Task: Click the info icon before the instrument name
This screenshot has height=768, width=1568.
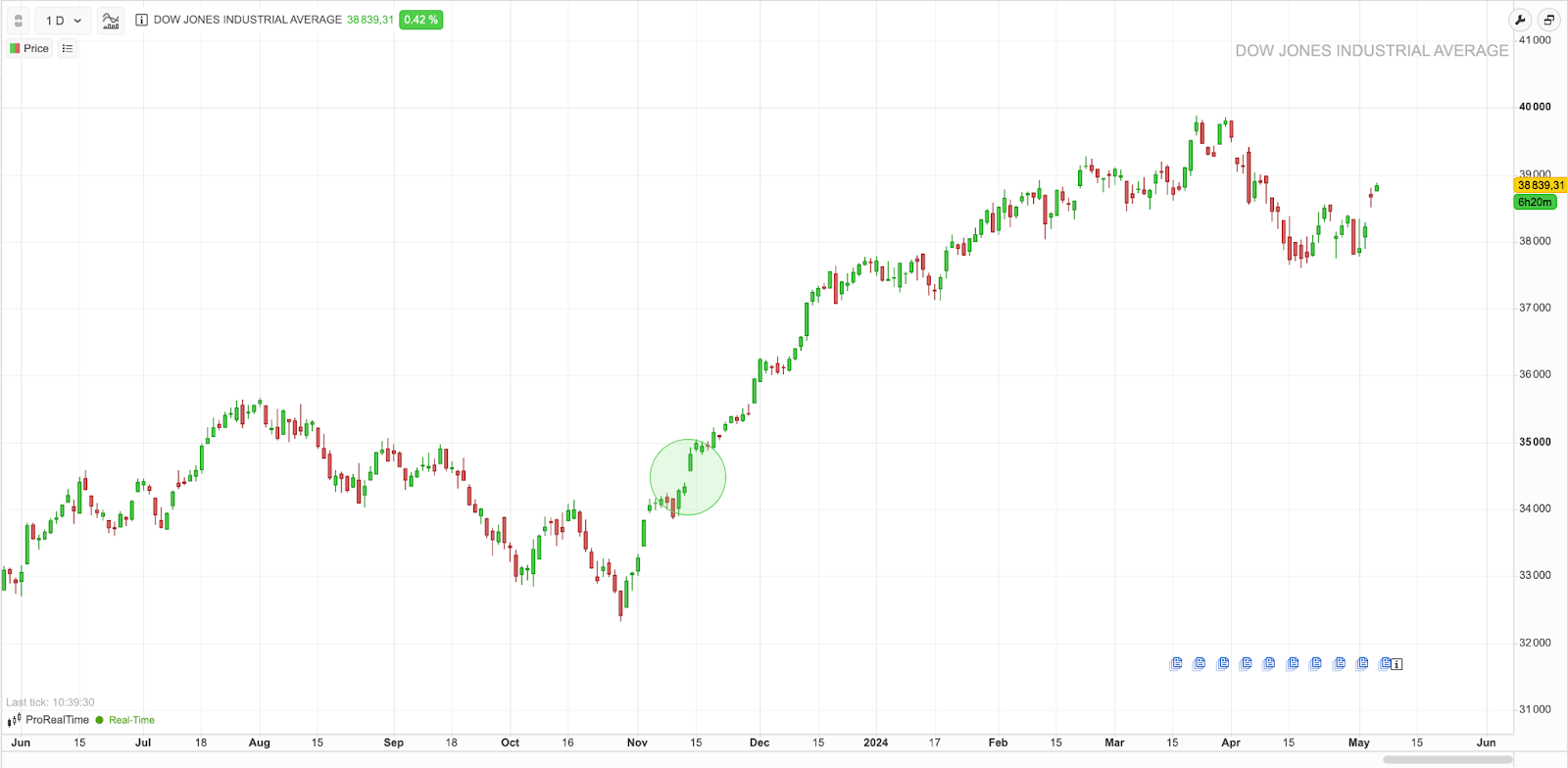Action: [x=141, y=20]
